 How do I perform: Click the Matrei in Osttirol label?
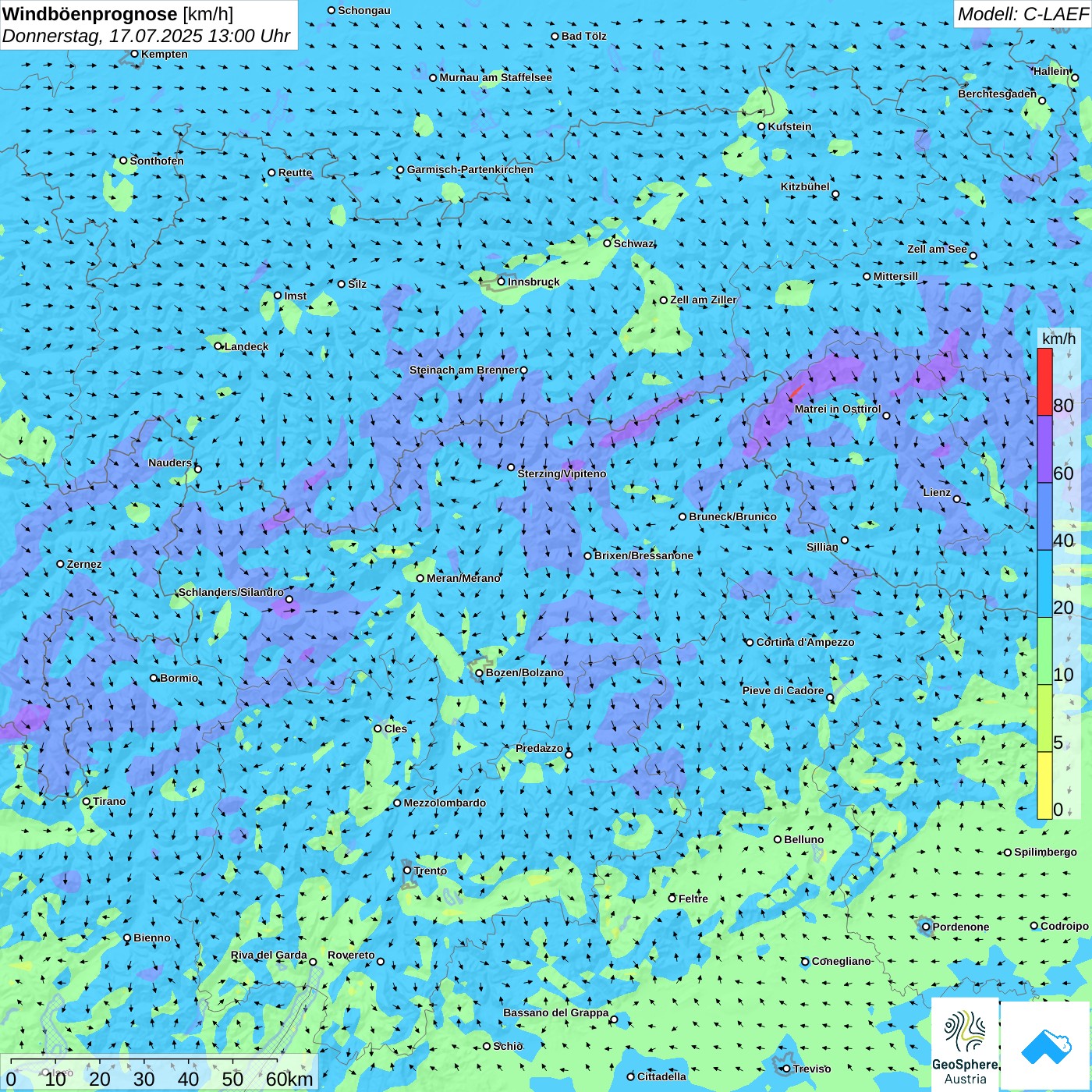(x=838, y=409)
